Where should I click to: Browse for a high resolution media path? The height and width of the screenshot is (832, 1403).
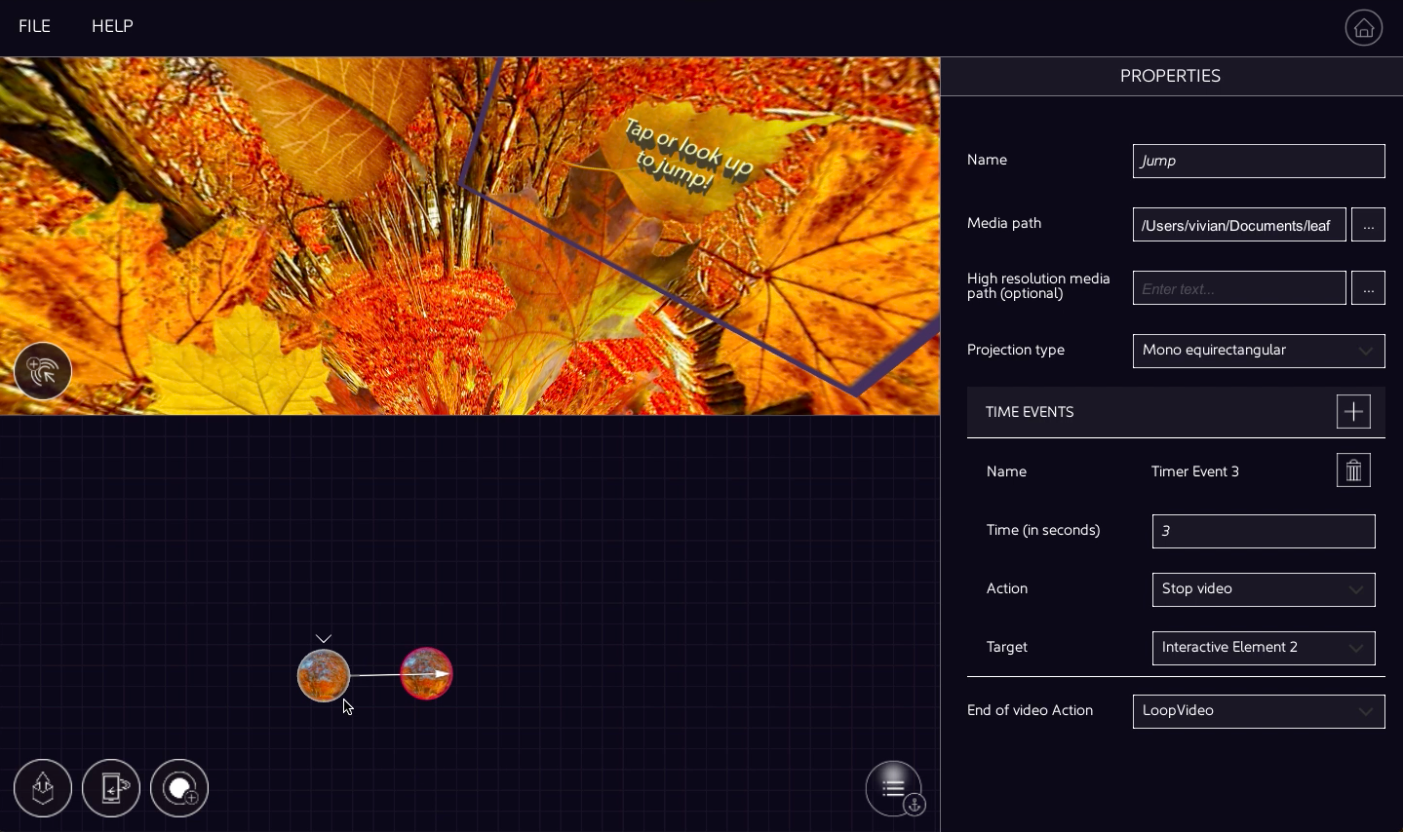point(1368,288)
